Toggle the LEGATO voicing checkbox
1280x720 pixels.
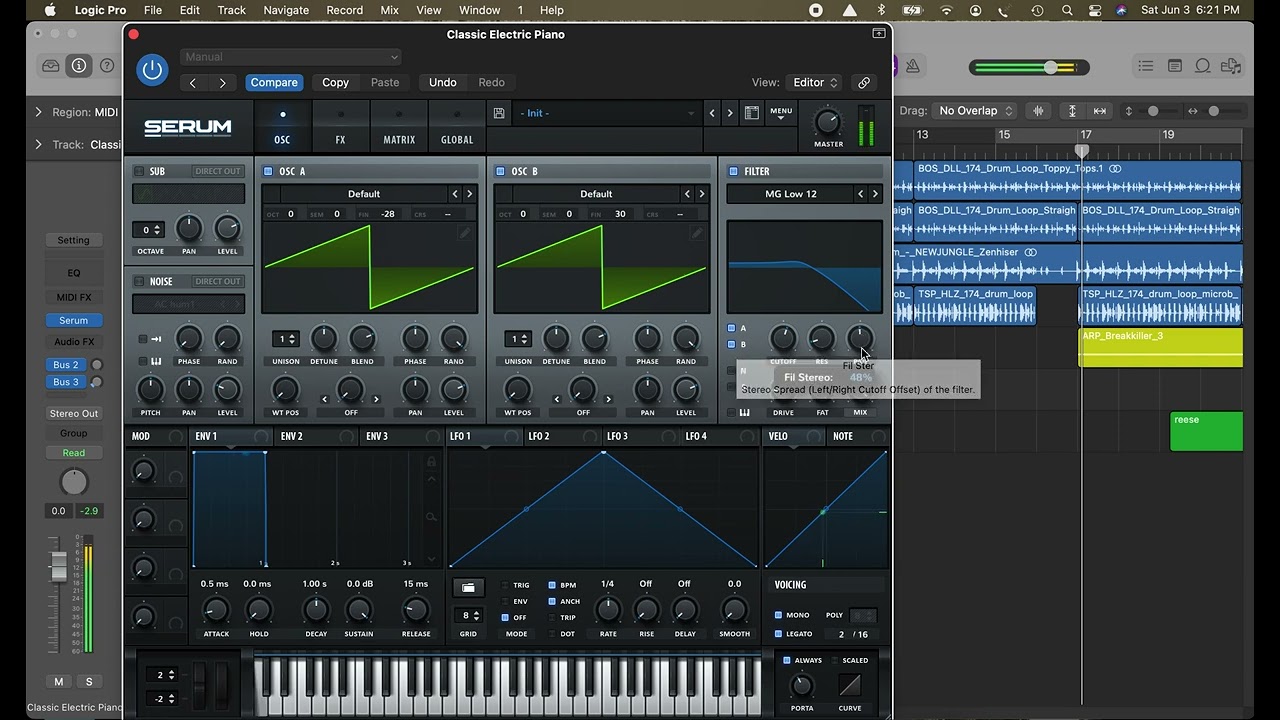779,634
